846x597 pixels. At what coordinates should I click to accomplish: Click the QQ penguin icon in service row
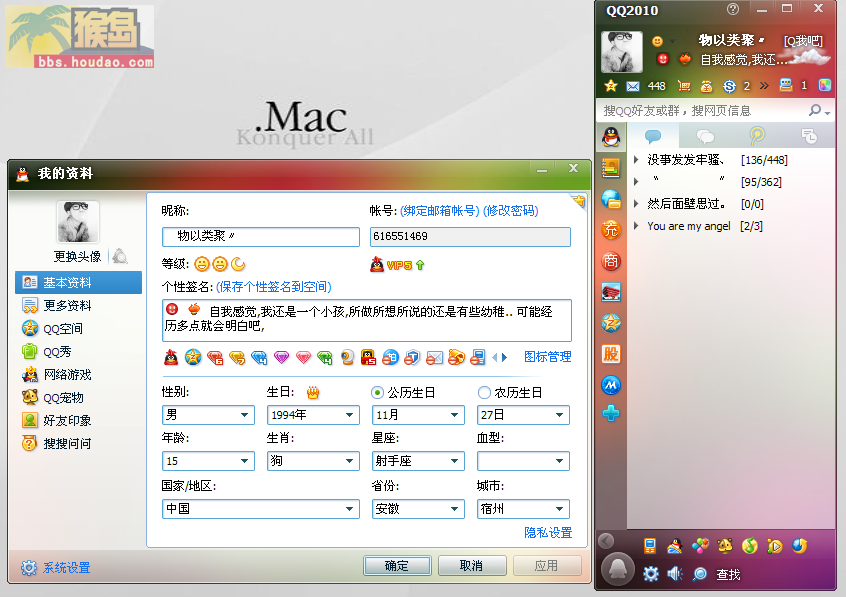point(171,357)
